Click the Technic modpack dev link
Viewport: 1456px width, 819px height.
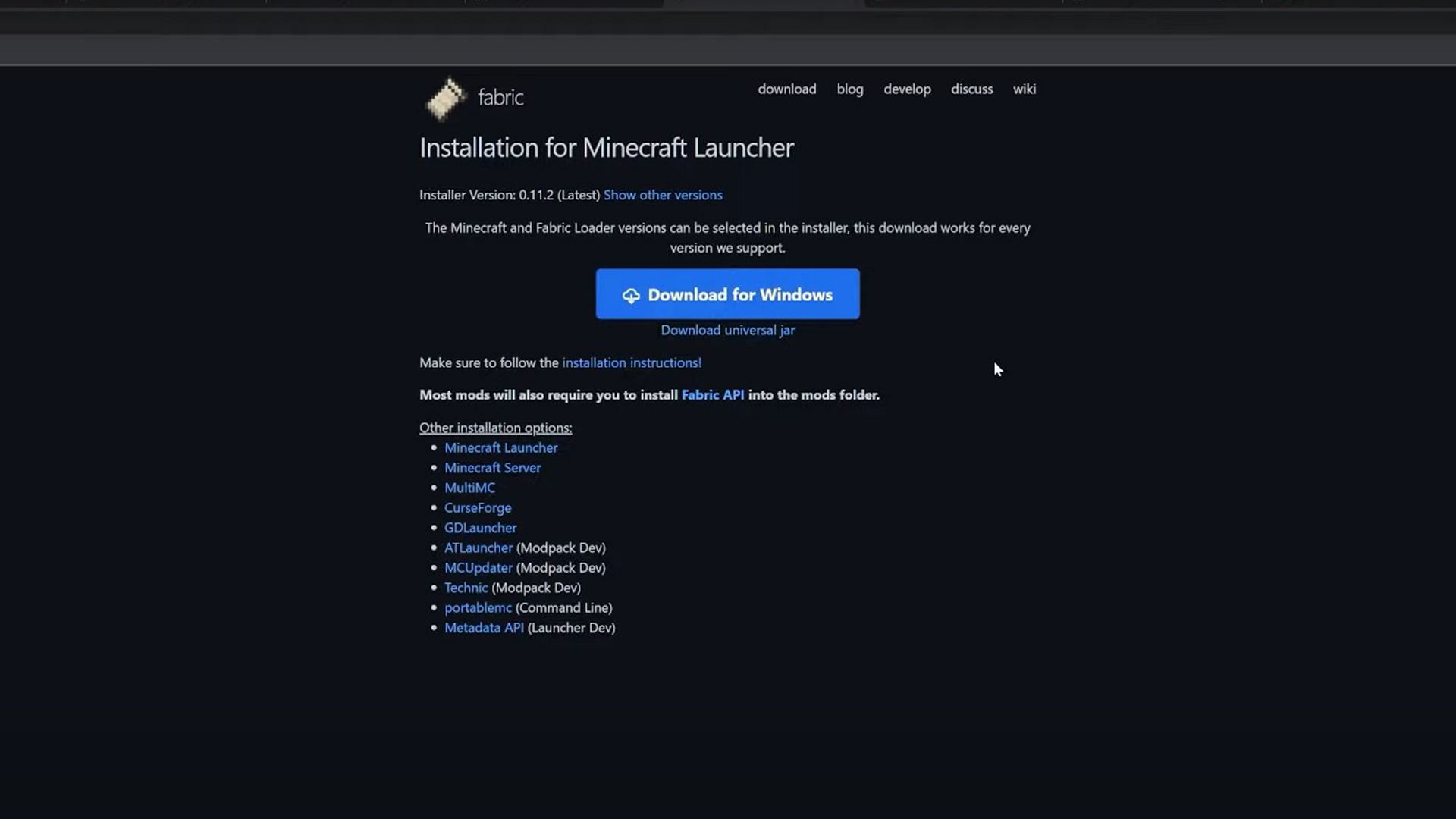[466, 587]
